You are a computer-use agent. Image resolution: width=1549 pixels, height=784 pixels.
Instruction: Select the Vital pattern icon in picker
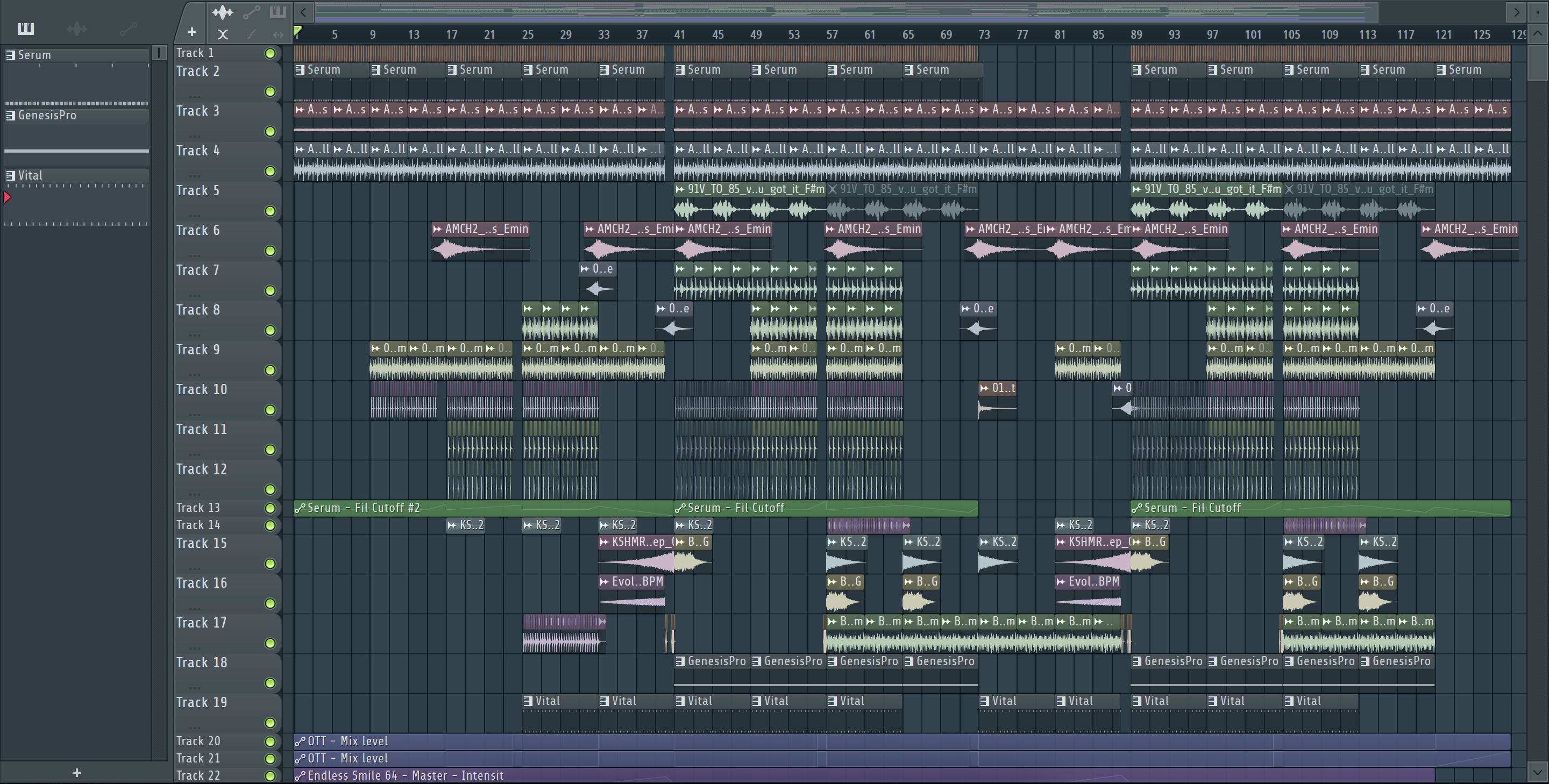pyautogui.click(x=10, y=175)
